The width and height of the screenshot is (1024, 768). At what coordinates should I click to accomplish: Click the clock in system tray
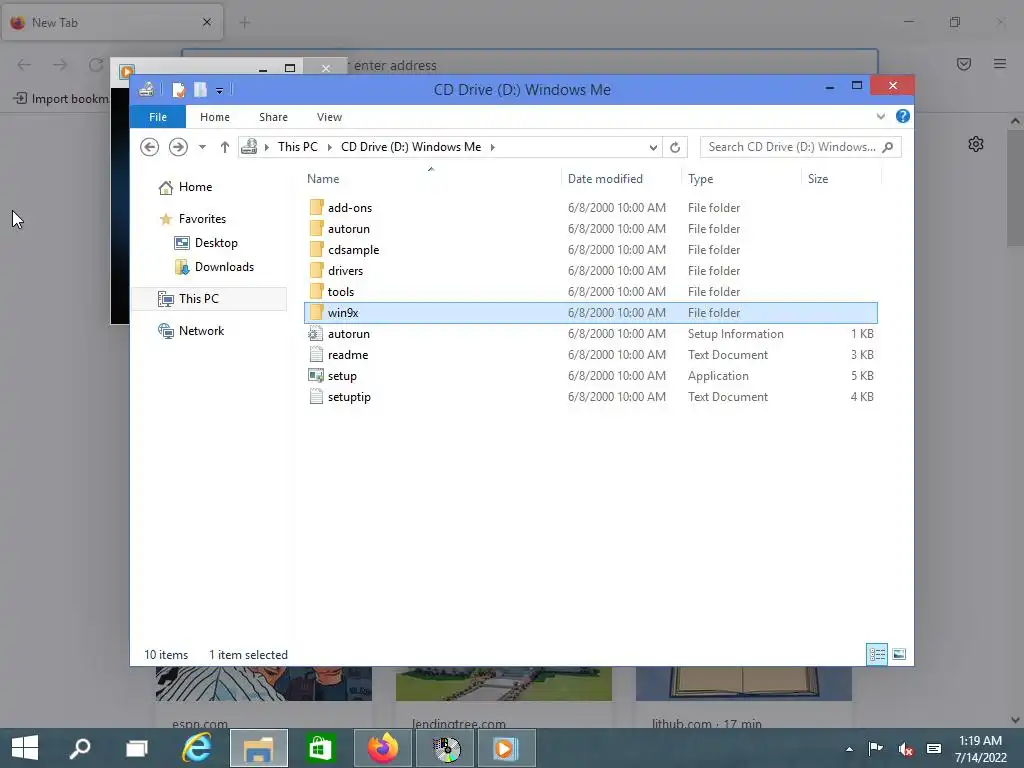[980, 748]
